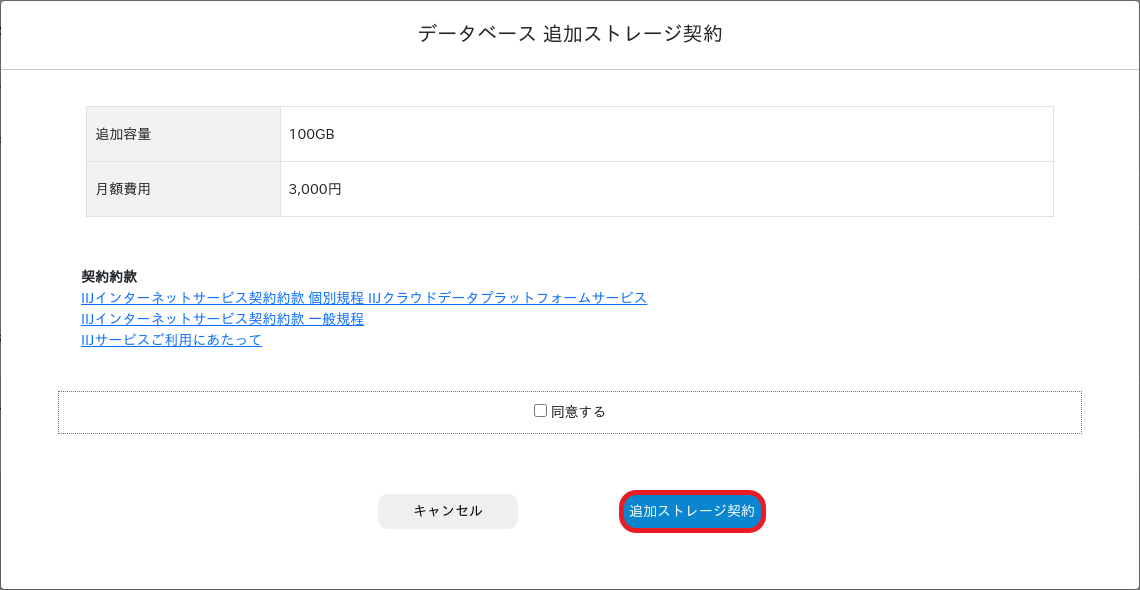The width and height of the screenshot is (1140, 590).
Task: Click the 100GB capacity value cell
Action: (x=667, y=134)
